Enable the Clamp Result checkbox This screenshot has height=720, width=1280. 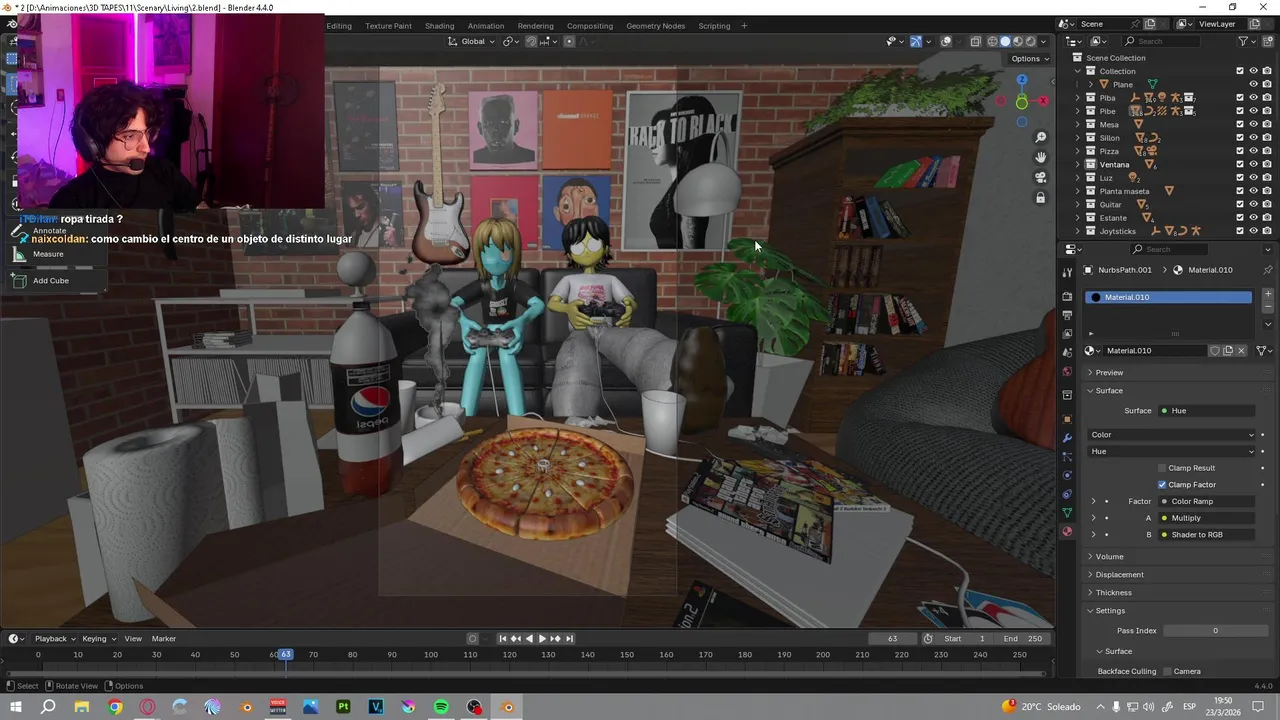pyautogui.click(x=1162, y=468)
